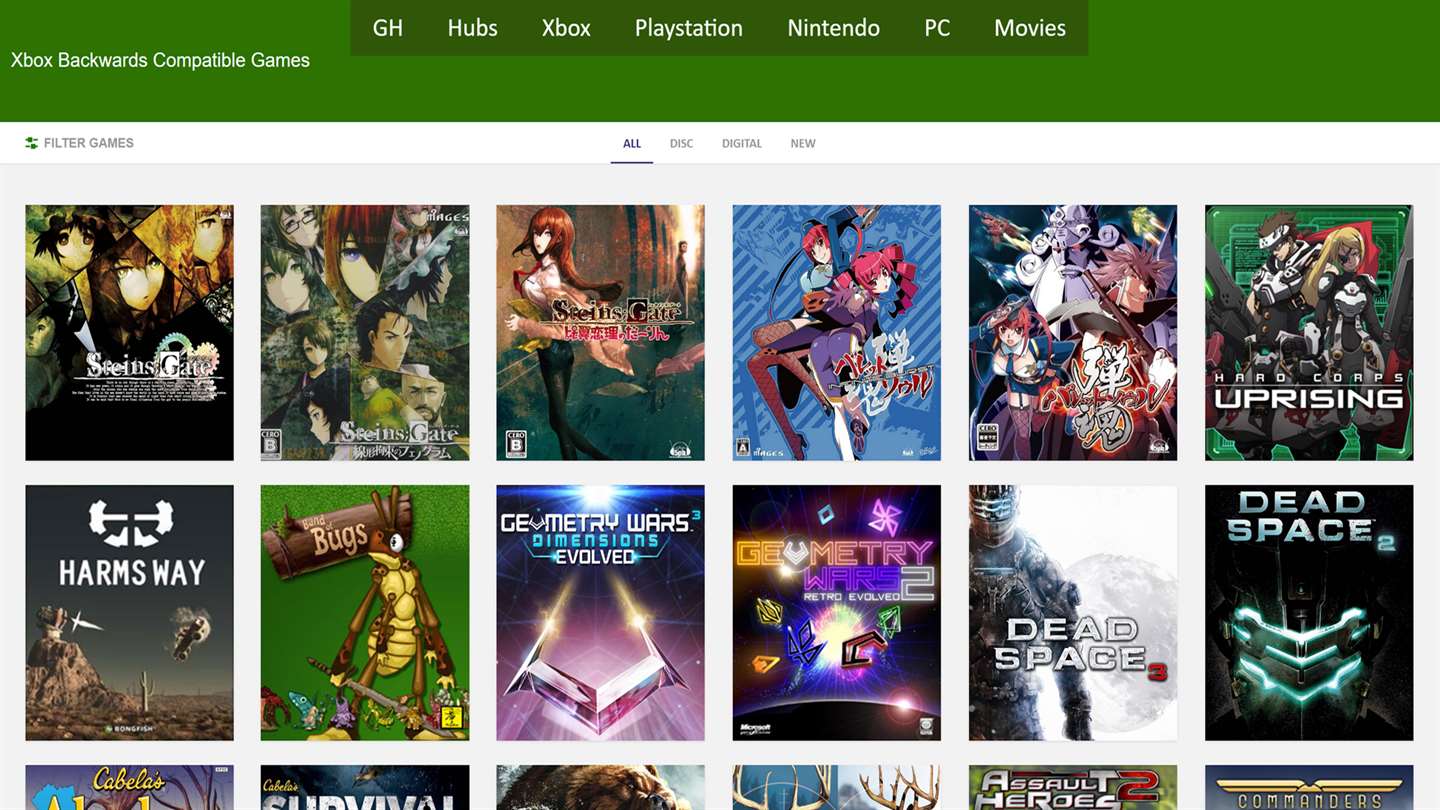Open the Assault Heroes 2 cover
1440x810 pixels.
click(x=1072, y=788)
